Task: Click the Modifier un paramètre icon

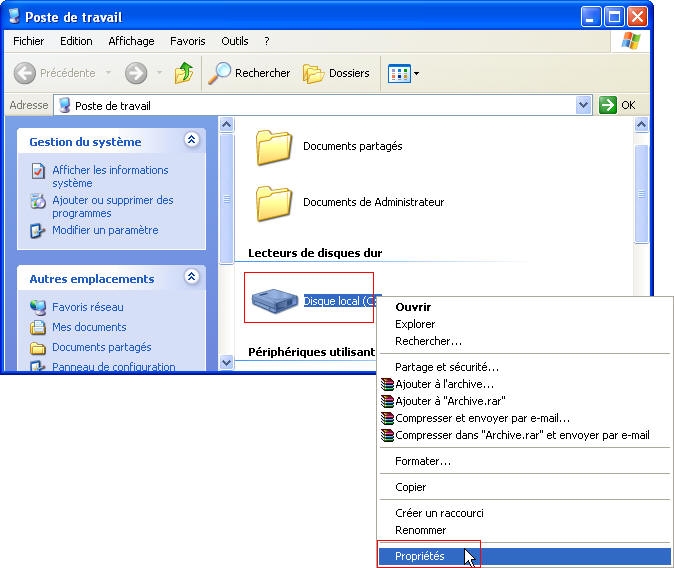Action: click(x=38, y=231)
